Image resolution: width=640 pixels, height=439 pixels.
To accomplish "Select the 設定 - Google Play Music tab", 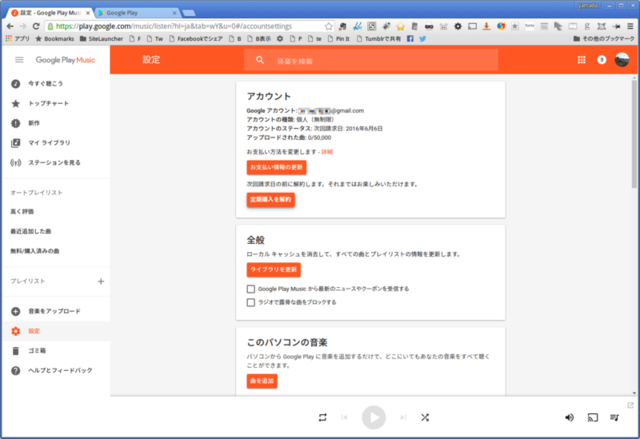I will (x=50, y=13).
